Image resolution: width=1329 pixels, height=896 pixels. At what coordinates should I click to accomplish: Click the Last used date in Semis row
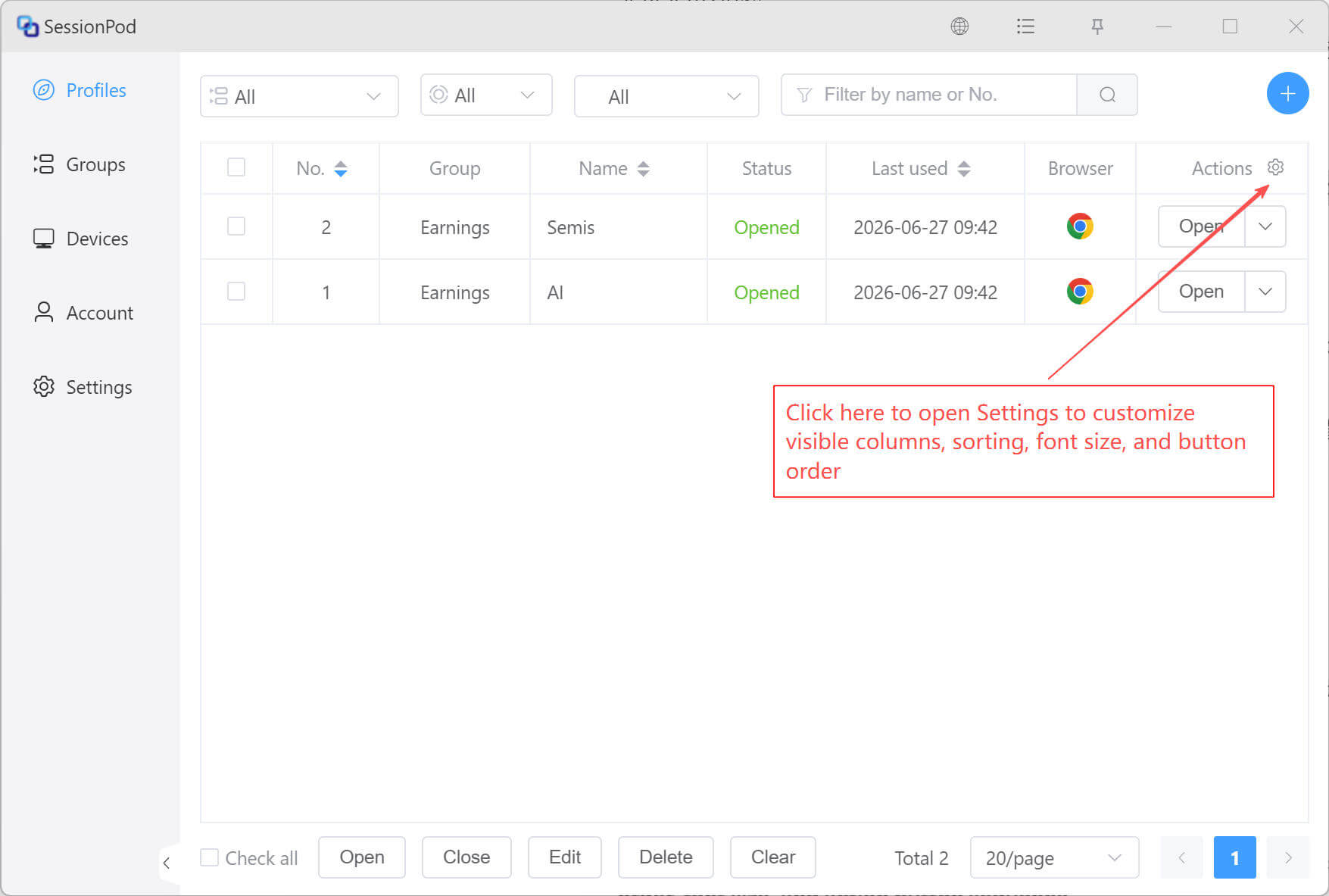(925, 227)
